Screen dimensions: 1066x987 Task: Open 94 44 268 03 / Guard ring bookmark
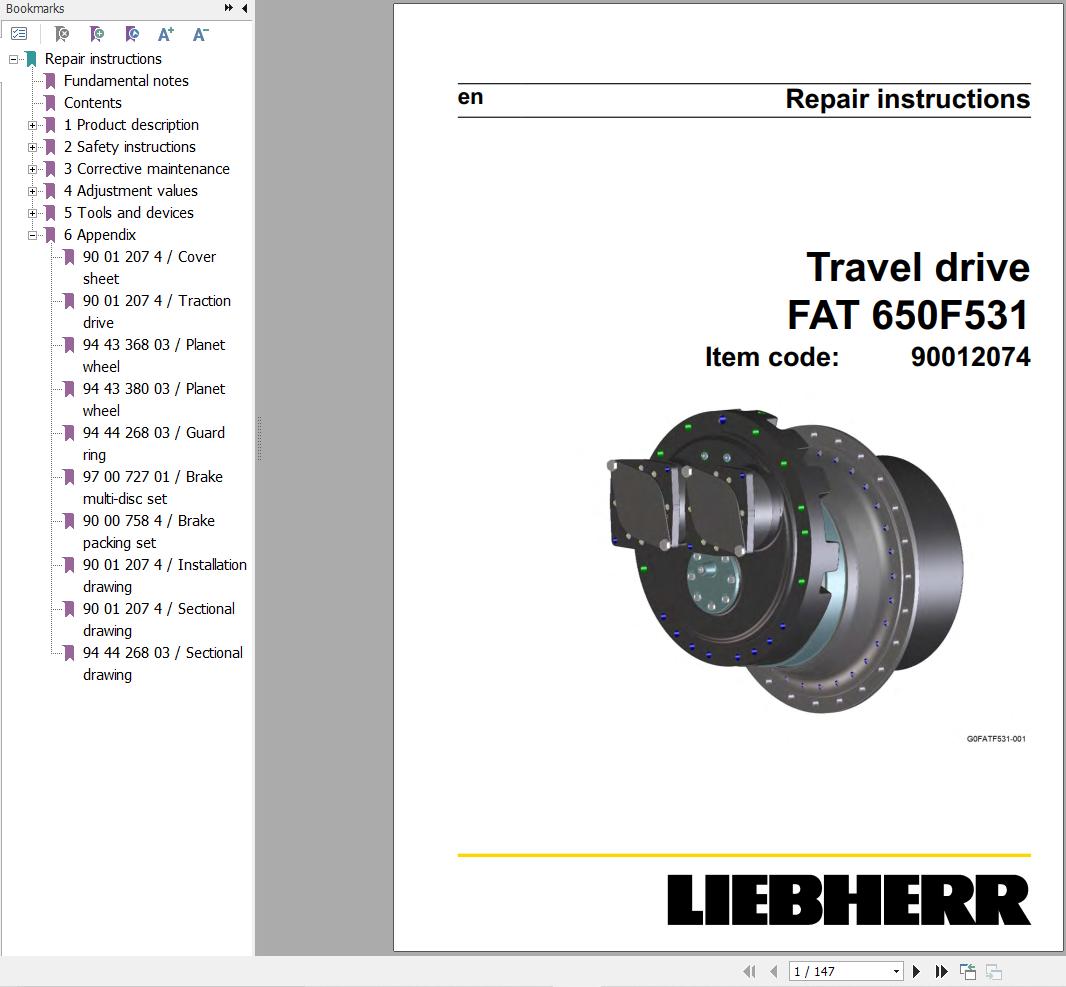click(x=154, y=443)
